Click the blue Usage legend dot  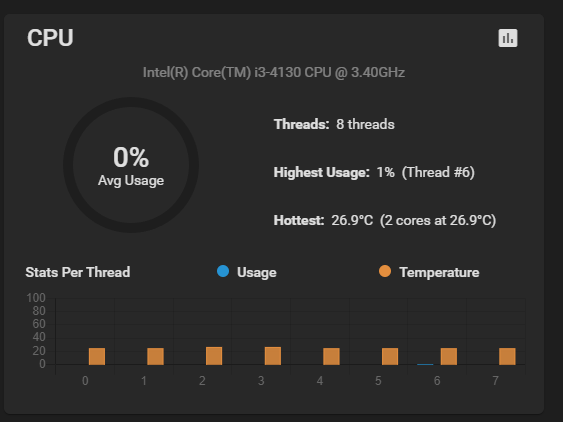pyautogui.click(x=223, y=271)
